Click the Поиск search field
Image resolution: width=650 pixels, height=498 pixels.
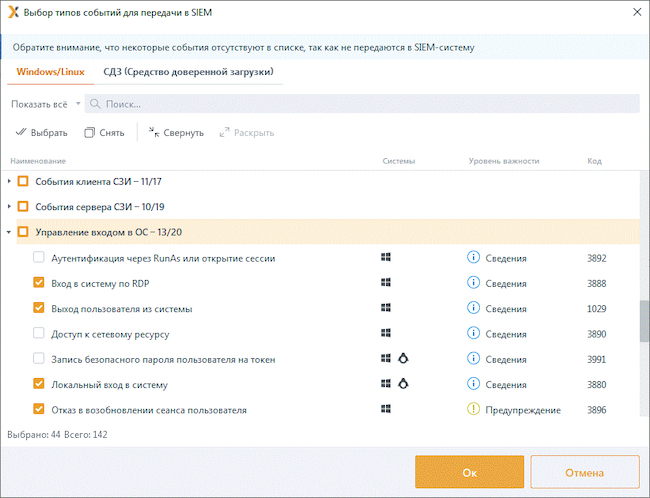360,104
